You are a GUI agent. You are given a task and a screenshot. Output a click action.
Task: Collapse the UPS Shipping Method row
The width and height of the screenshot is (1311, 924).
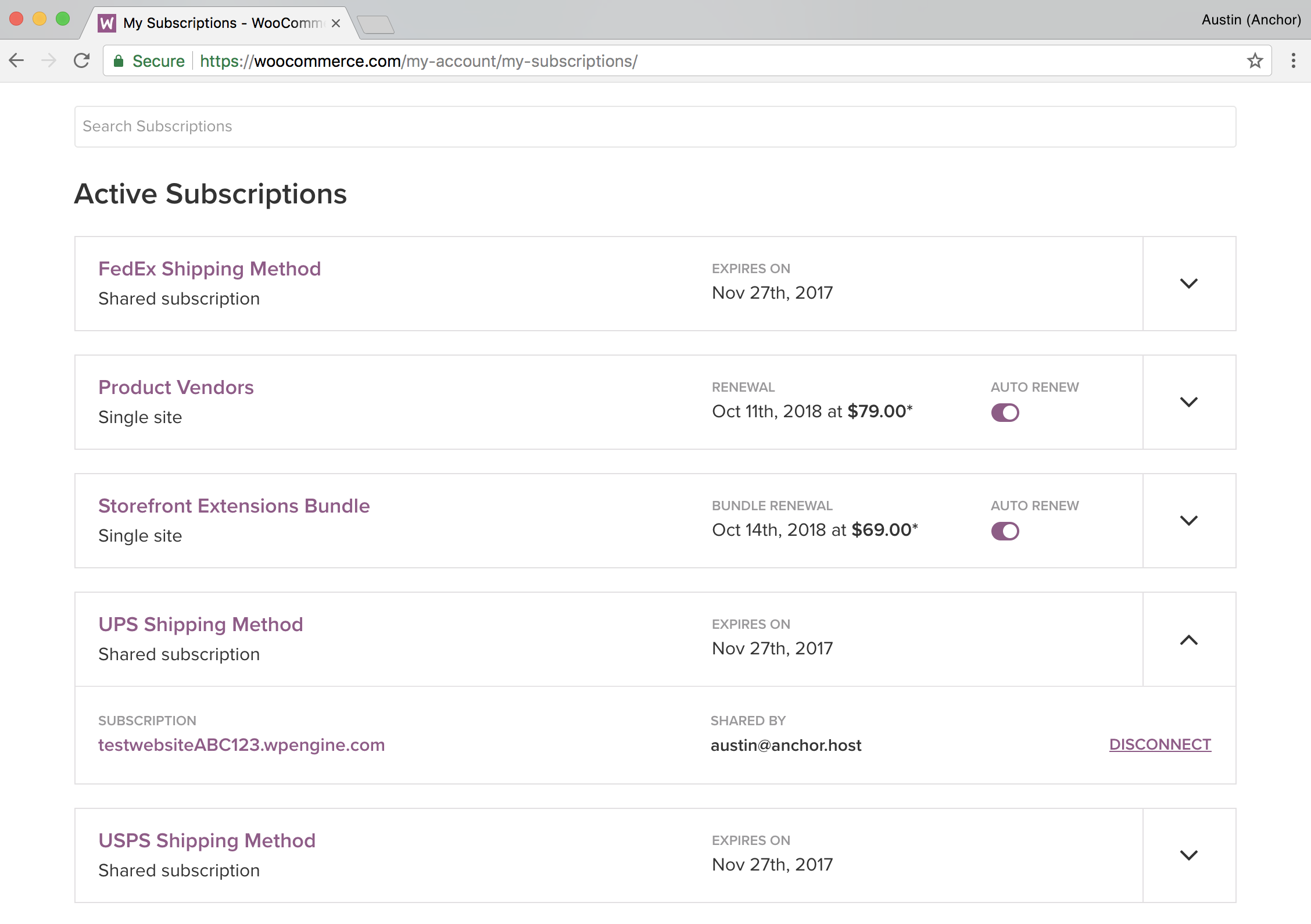pos(1189,639)
